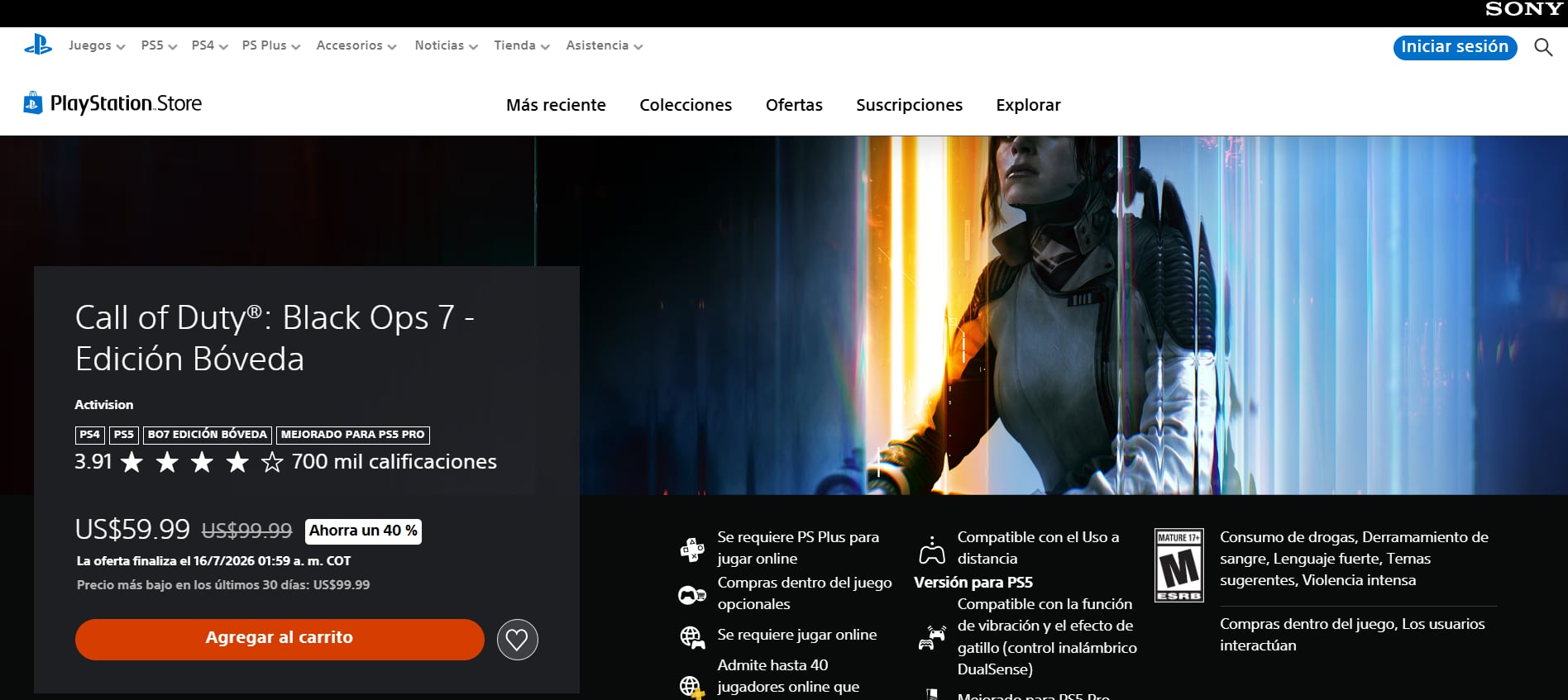Go to the Más reciente tab
Viewport: 1568px width, 700px height.
click(x=556, y=105)
